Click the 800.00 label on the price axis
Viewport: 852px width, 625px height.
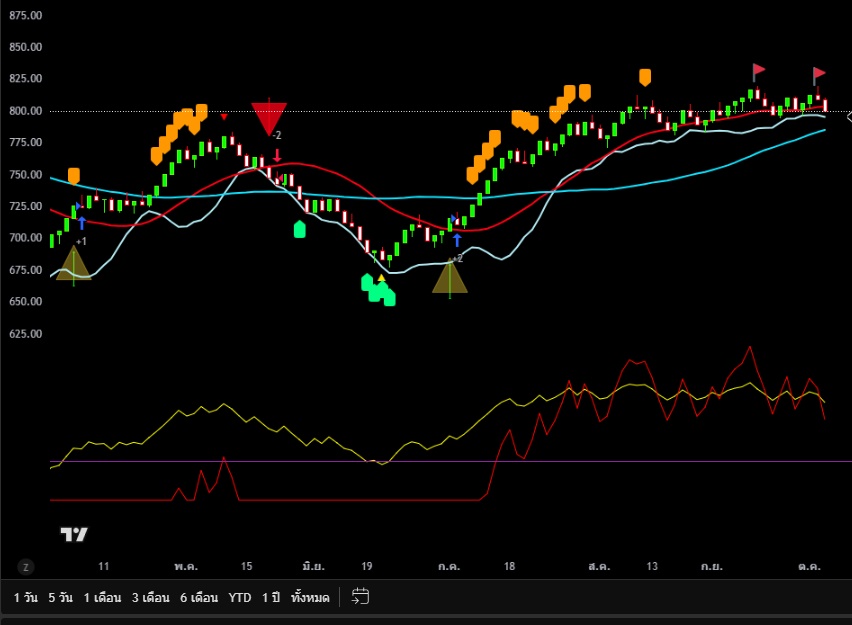[x=25, y=111]
